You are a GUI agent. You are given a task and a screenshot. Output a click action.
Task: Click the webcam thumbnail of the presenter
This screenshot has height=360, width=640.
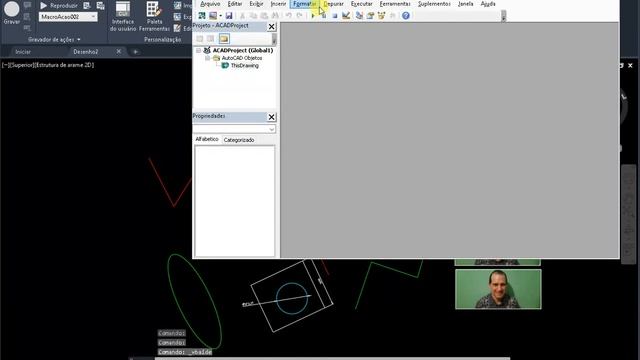tap(498, 289)
